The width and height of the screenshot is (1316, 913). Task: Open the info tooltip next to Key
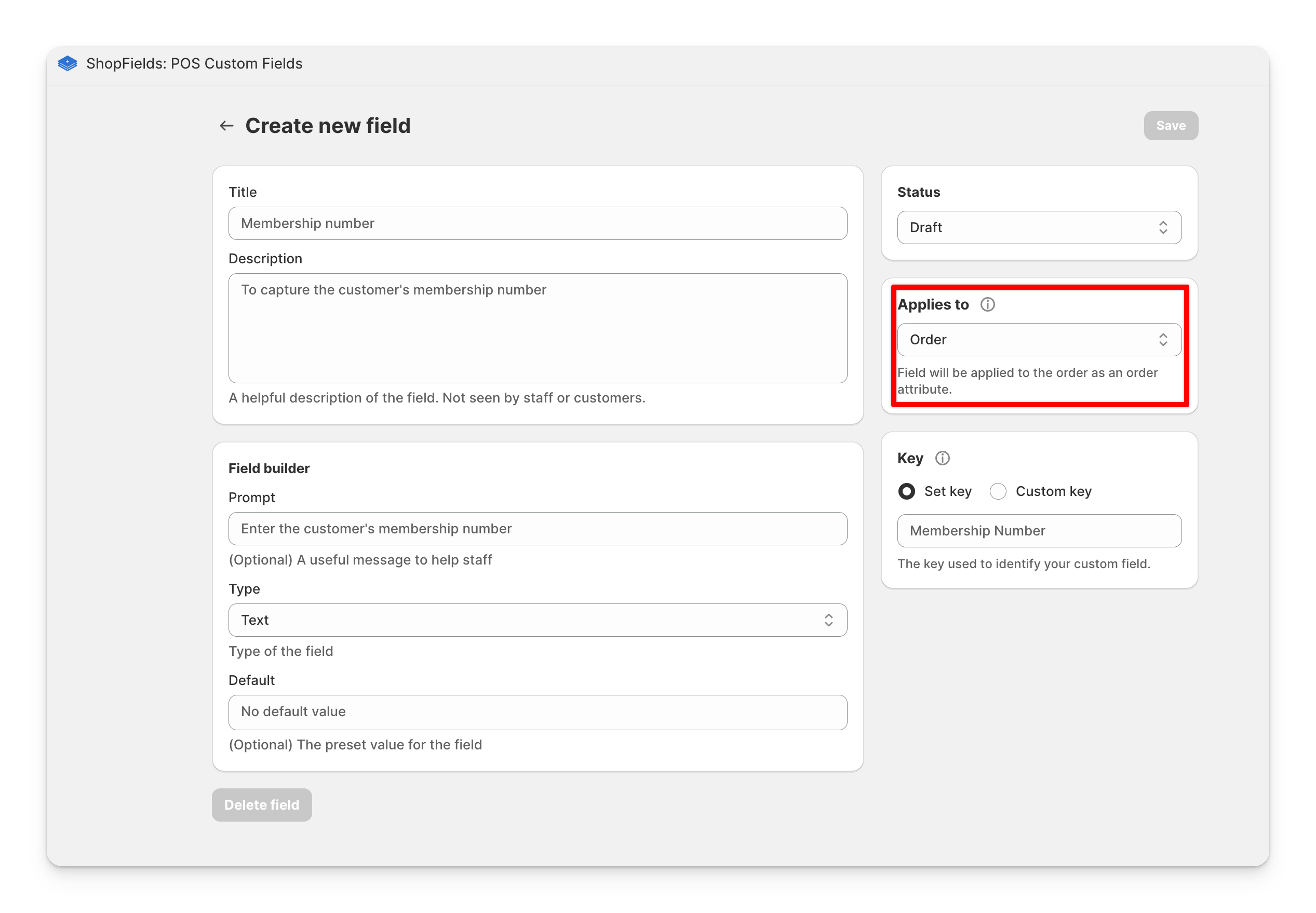tap(942, 458)
